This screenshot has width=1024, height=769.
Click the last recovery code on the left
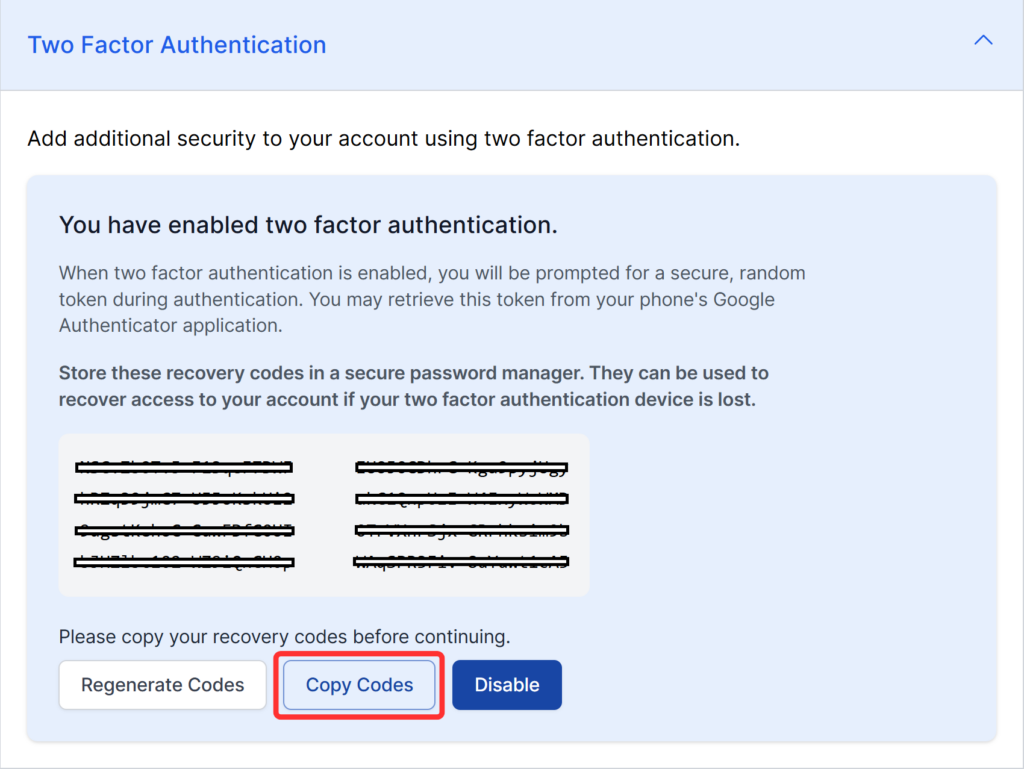click(x=184, y=562)
